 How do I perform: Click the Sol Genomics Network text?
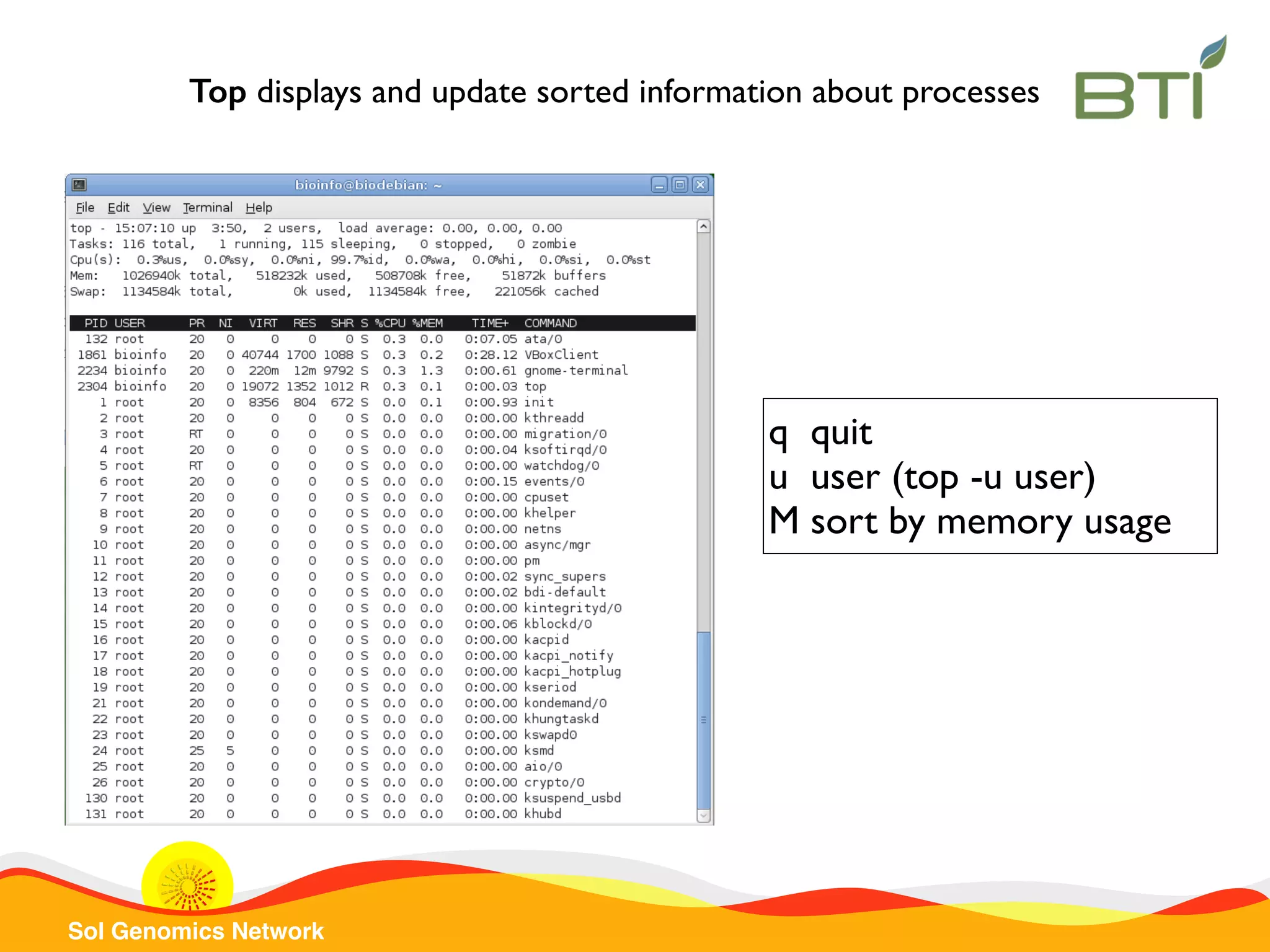(x=196, y=931)
